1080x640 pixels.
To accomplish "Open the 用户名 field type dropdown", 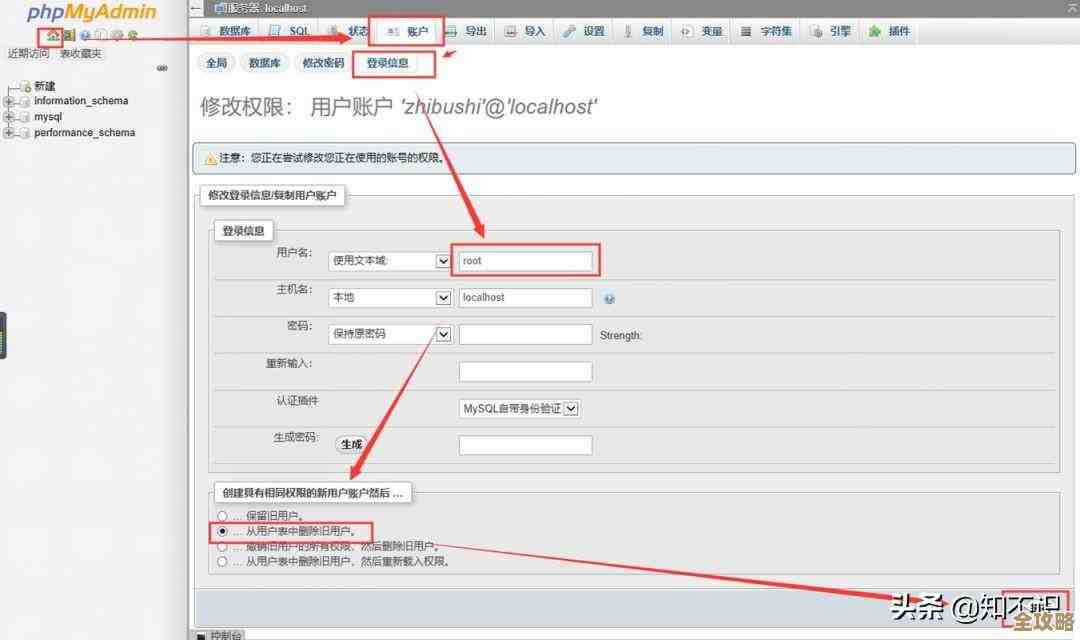I will tap(389, 260).
